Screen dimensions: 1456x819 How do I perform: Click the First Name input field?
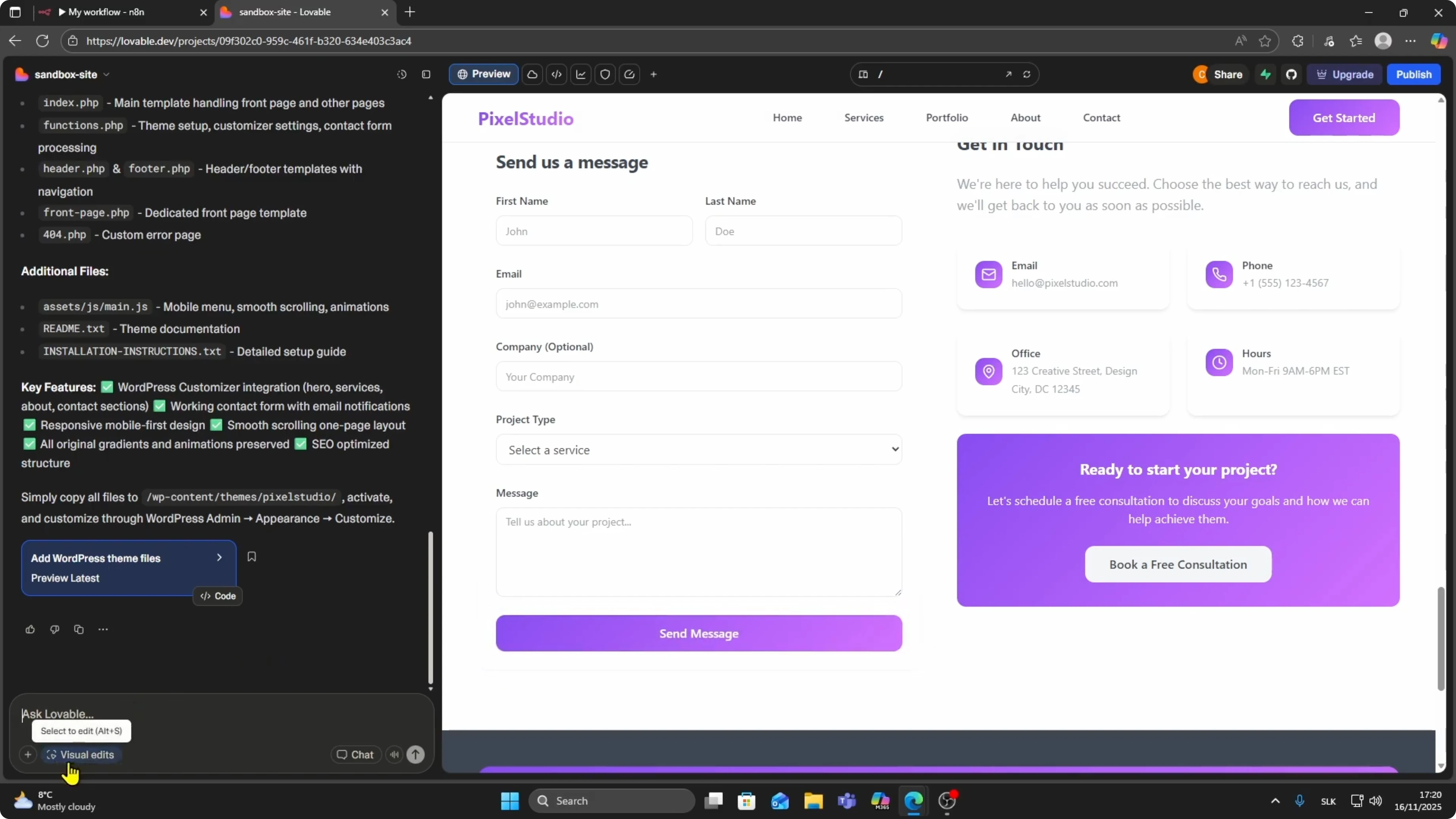(594, 231)
